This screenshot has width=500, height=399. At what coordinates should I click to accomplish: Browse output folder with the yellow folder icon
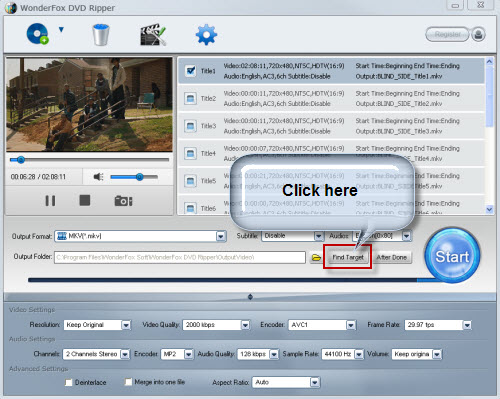[316, 258]
